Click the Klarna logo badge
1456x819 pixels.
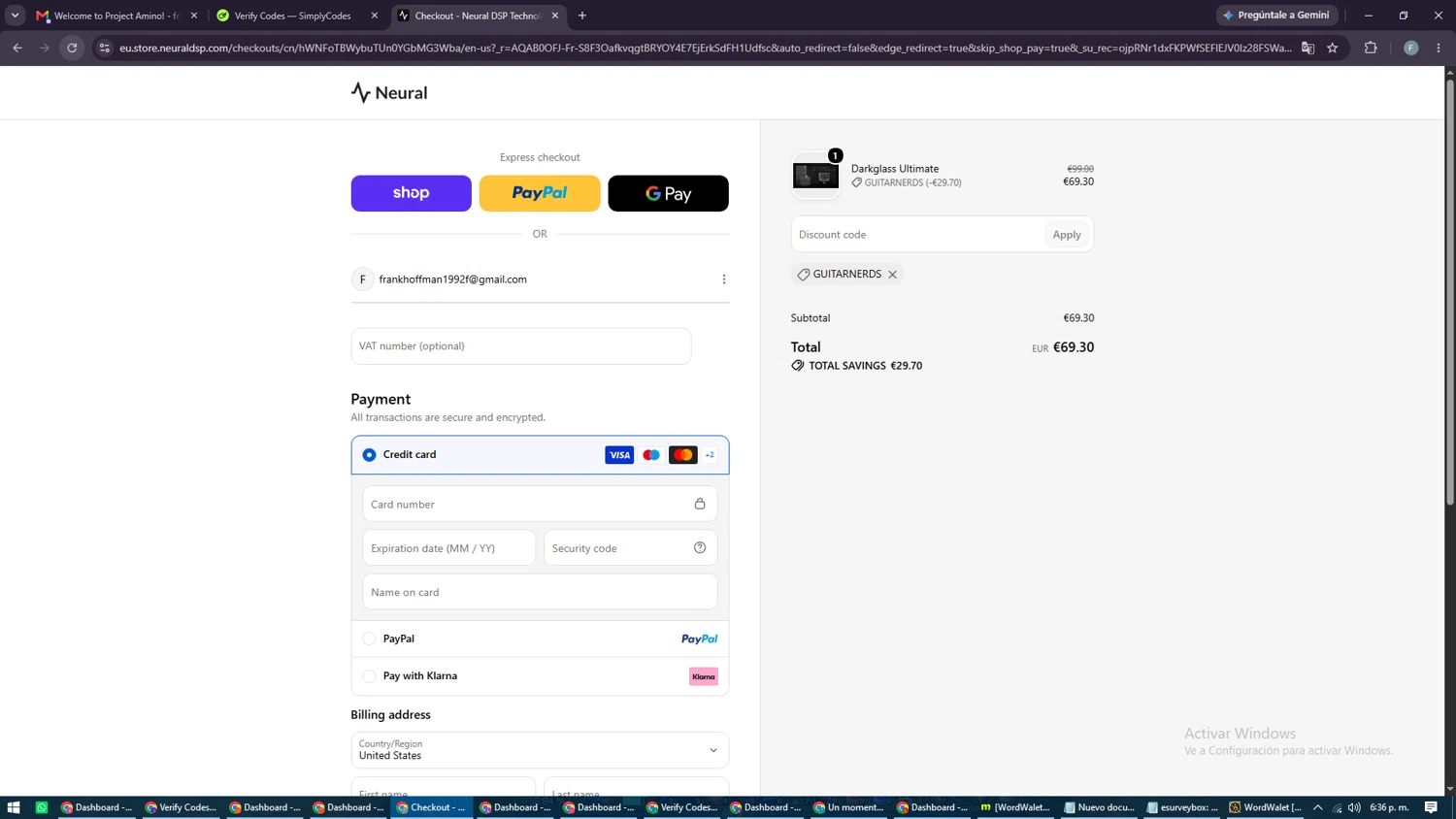[704, 676]
